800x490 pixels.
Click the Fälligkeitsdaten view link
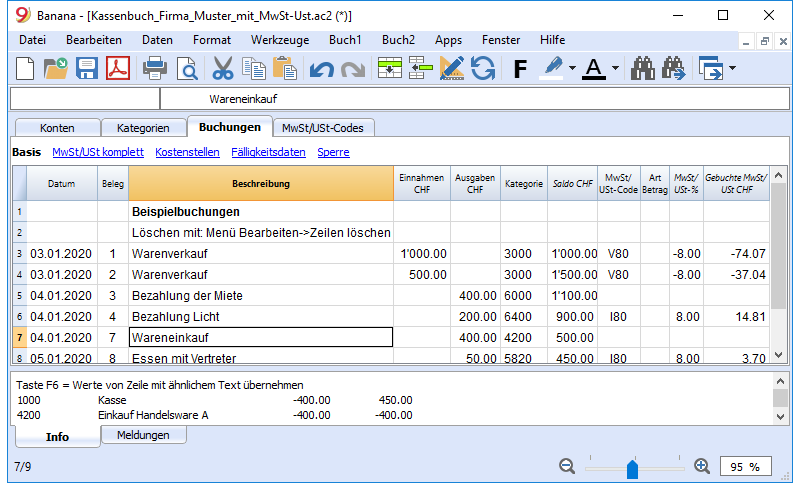[268, 152]
